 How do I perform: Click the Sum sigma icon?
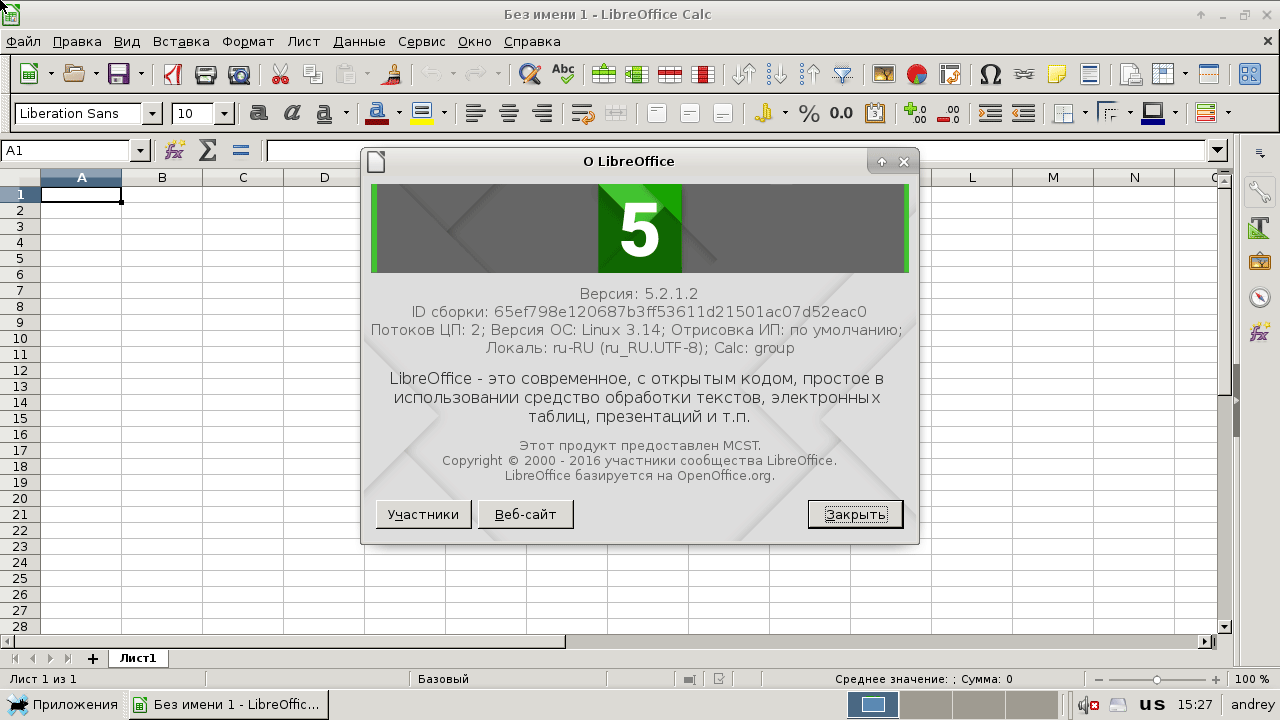point(208,150)
